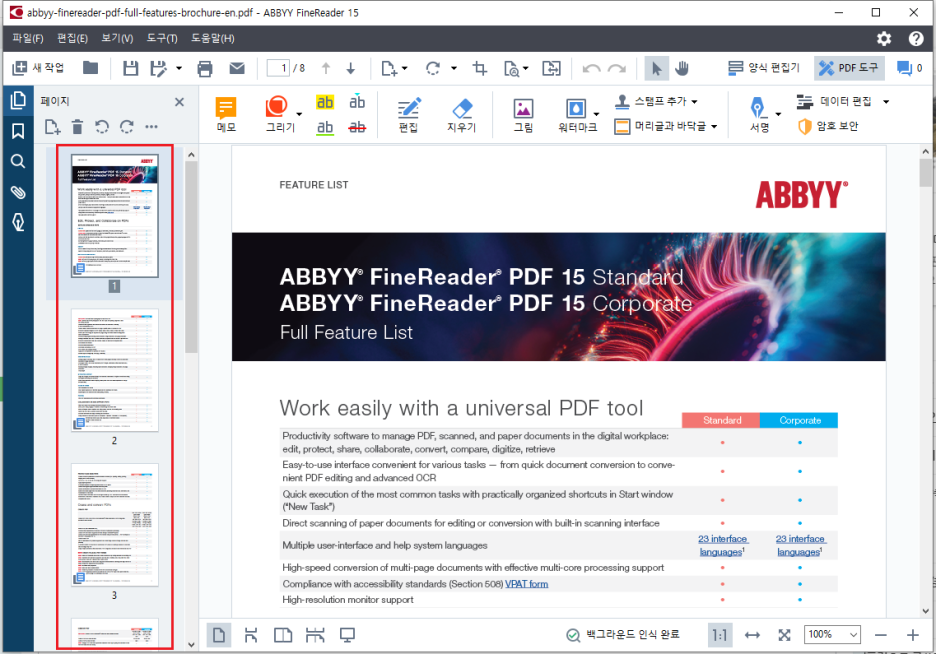The height and width of the screenshot is (654, 936).
Task: Insert a Picture (그림)
Action: (524, 114)
